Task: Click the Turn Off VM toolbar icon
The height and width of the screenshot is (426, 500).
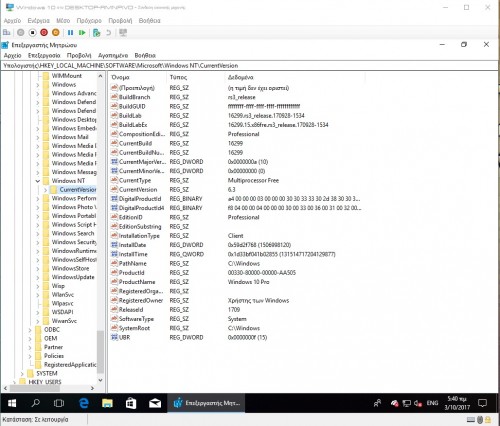Action: pyautogui.click(x=32, y=33)
